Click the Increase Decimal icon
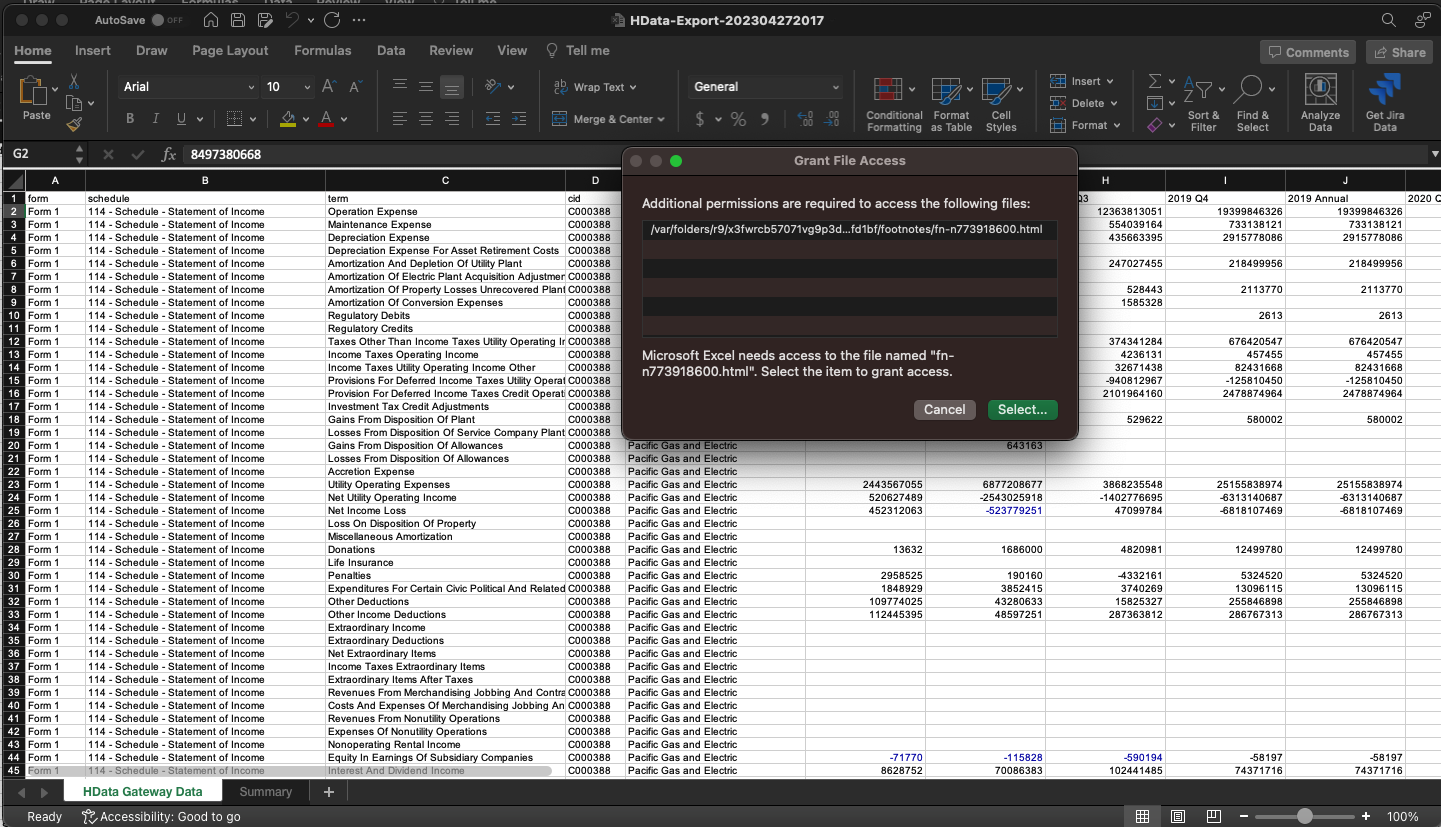The image size is (1441, 827). pyautogui.click(x=806, y=119)
